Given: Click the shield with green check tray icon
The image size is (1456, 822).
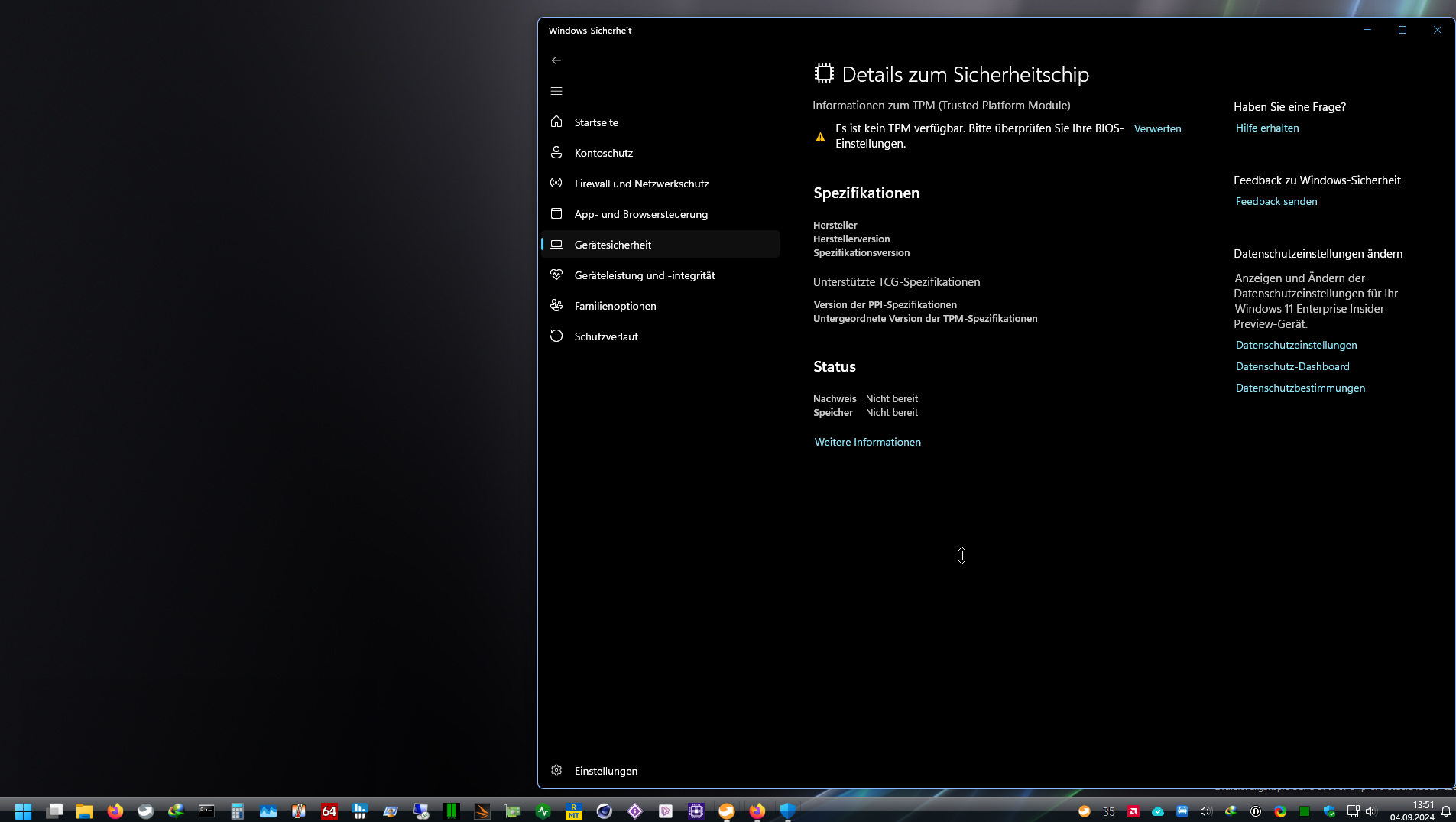Looking at the screenshot, I should [1329, 811].
